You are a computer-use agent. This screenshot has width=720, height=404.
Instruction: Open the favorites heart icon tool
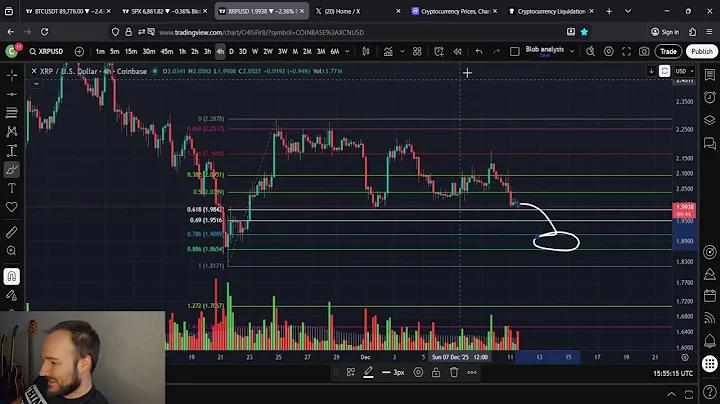(11, 207)
